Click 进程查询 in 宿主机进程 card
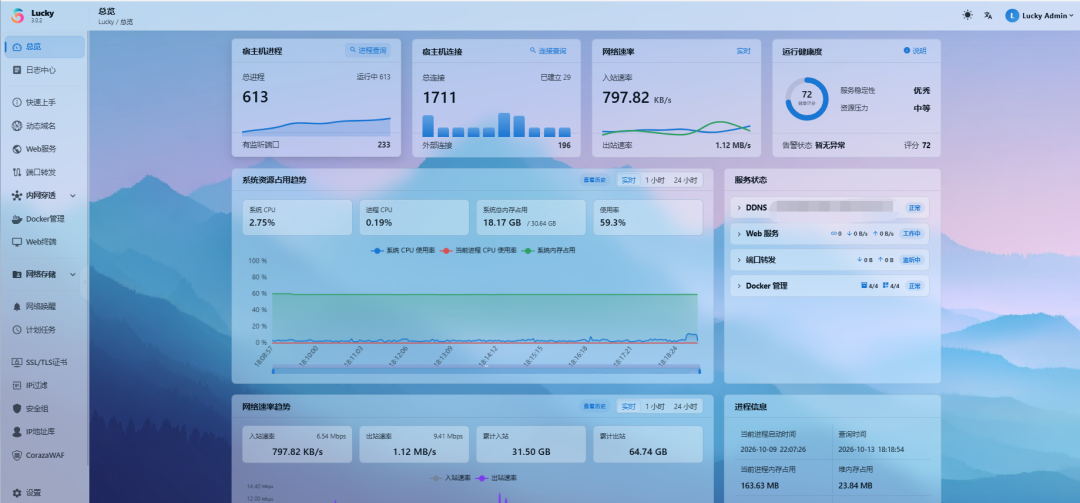This screenshot has width=1080, height=503. click(x=368, y=51)
